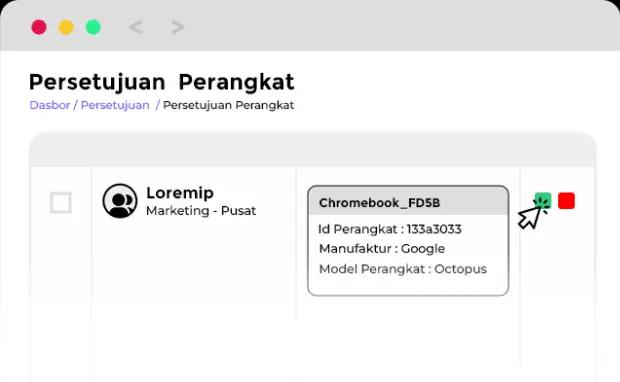The image size is (620, 382).
Task: Click the Persetujuan Perangkat breadcrumb text
Action: pos(229,105)
